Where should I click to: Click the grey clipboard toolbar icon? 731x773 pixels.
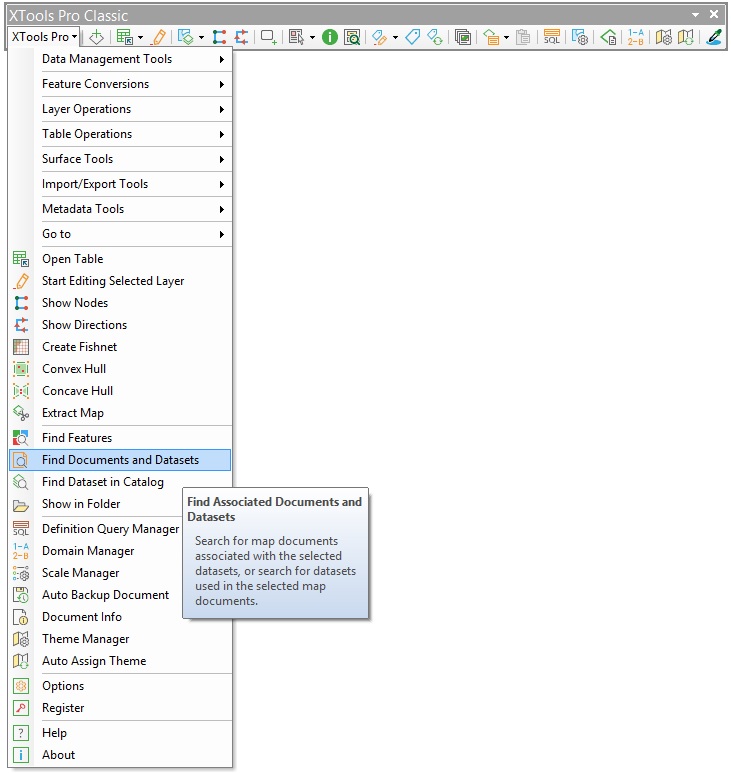[523, 37]
